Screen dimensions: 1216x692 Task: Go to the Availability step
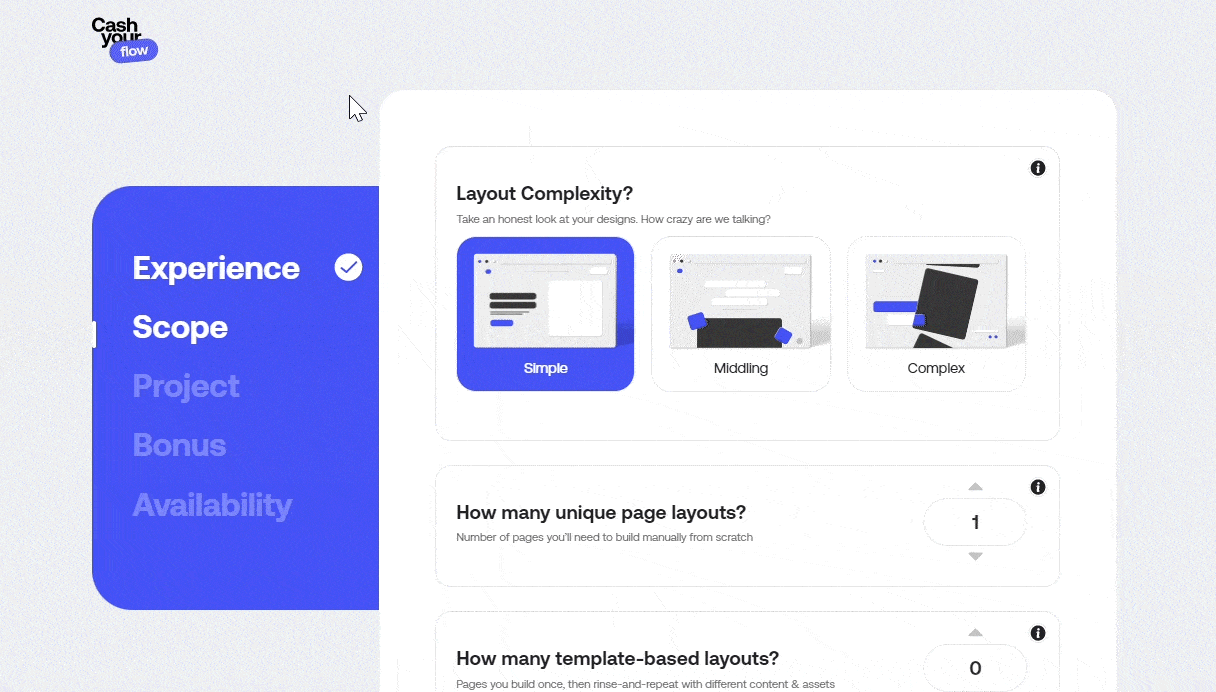[x=212, y=504]
